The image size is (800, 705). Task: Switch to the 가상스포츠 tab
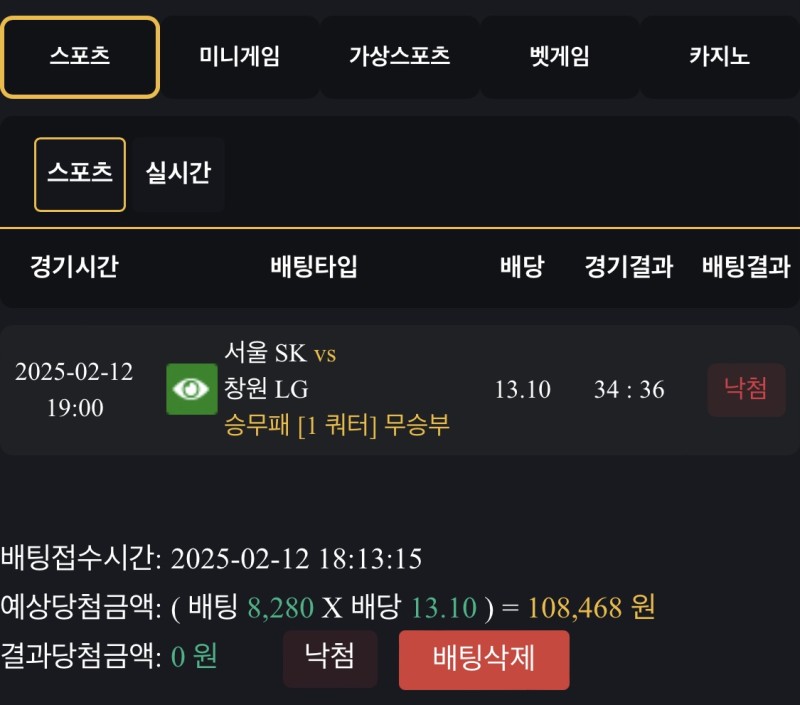pos(399,57)
